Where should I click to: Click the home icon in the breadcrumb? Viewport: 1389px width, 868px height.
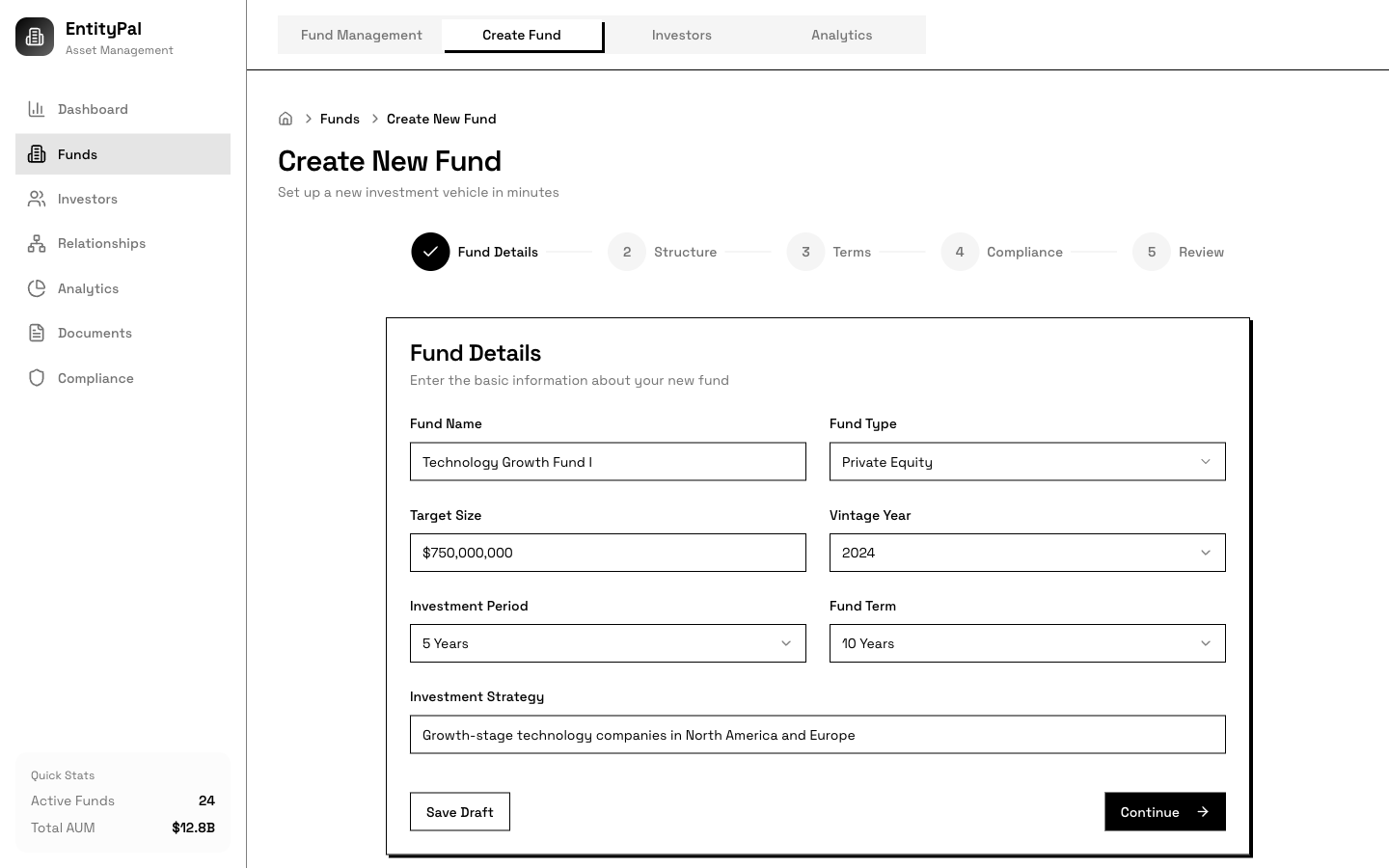(286, 118)
